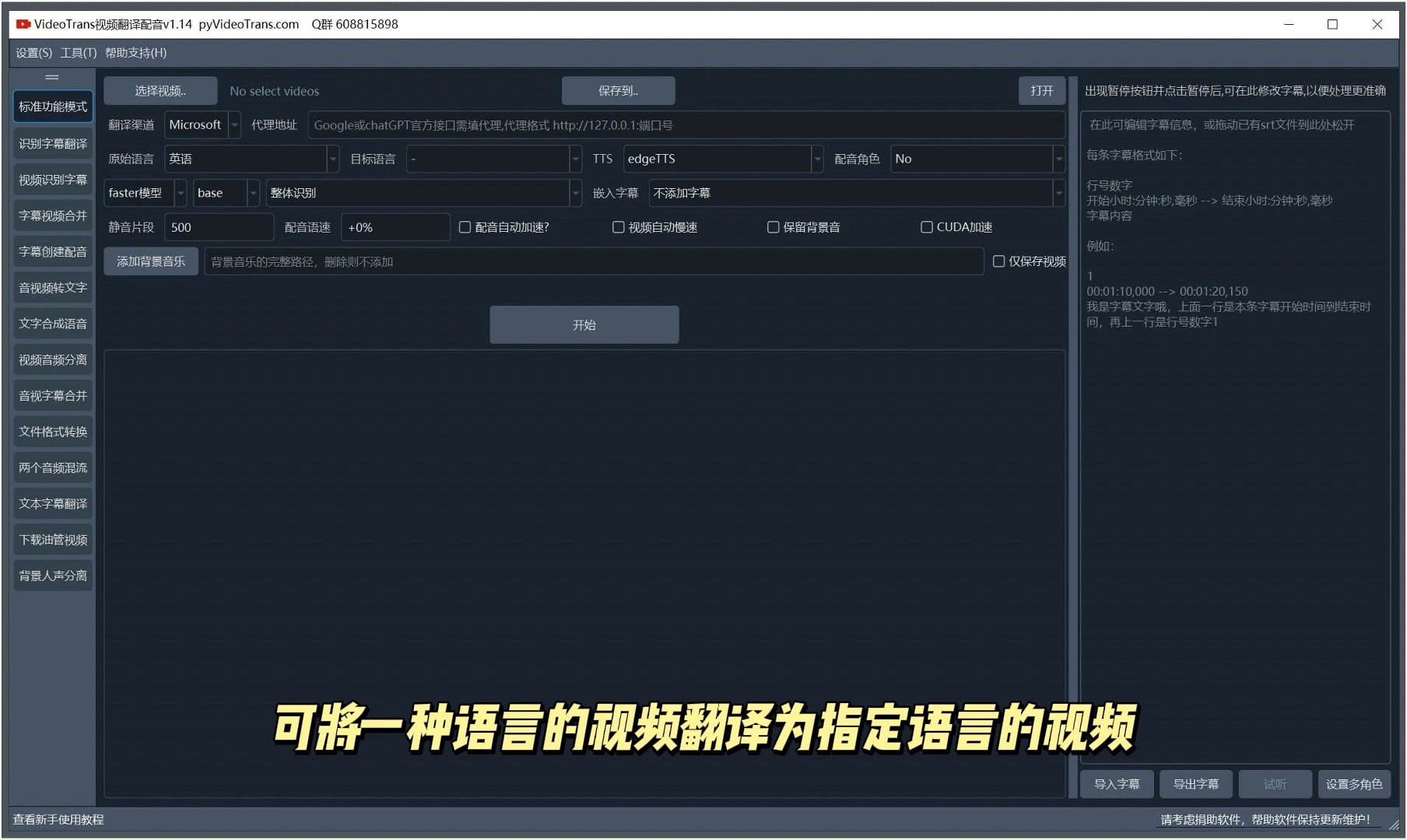
Task: Click the panel splitter handle
Action: coord(1073,437)
